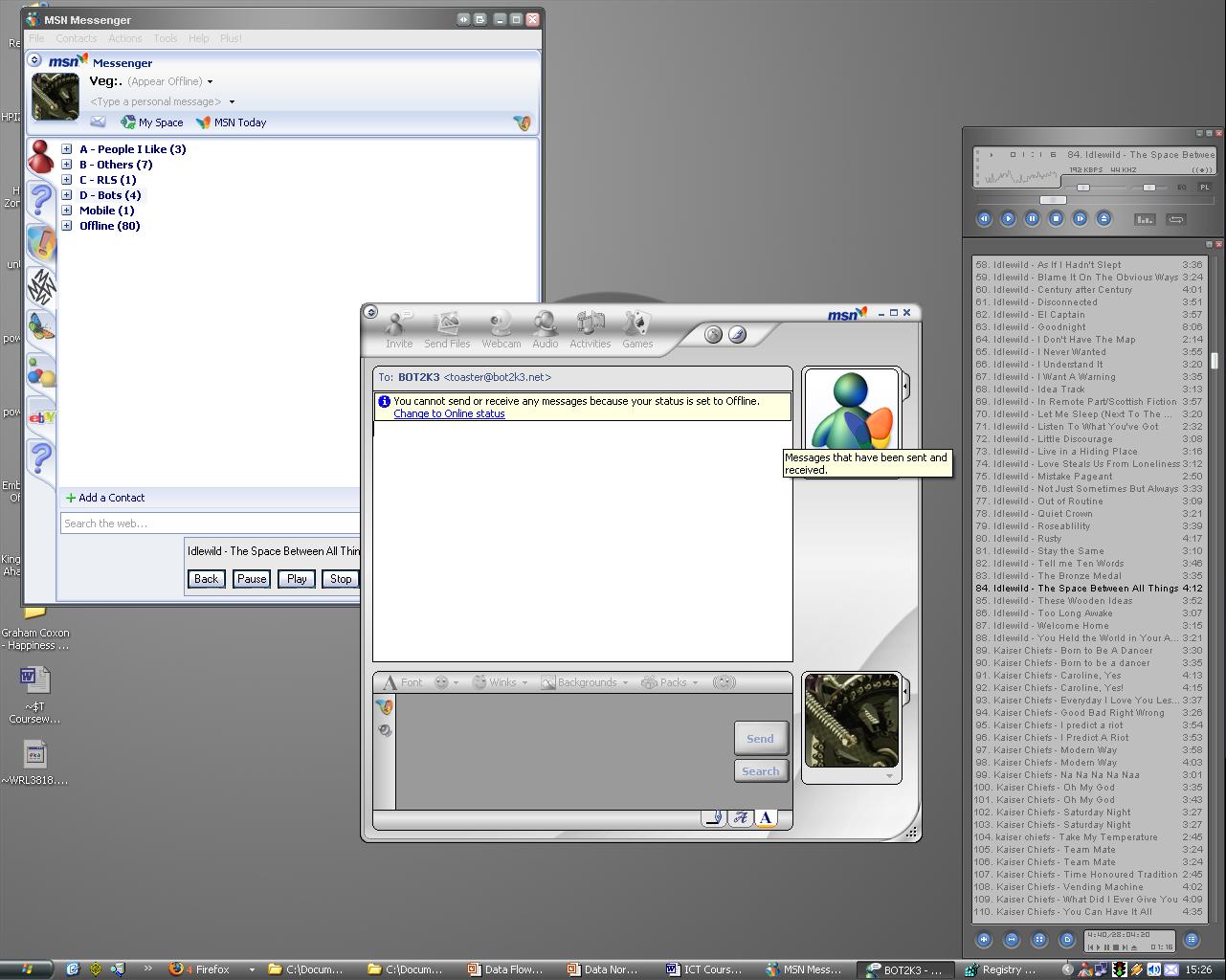Image resolution: width=1226 pixels, height=980 pixels.
Task: Toggle EQ button in Winamp
Action: coord(1182,188)
